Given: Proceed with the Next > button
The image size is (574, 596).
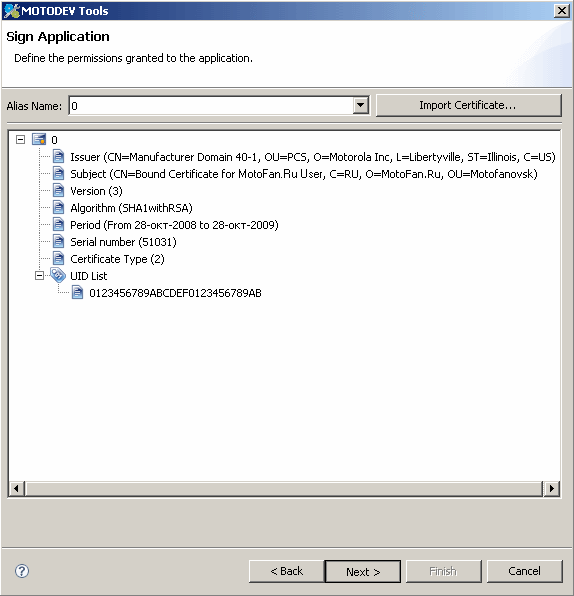Looking at the screenshot, I should pos(363,571).
